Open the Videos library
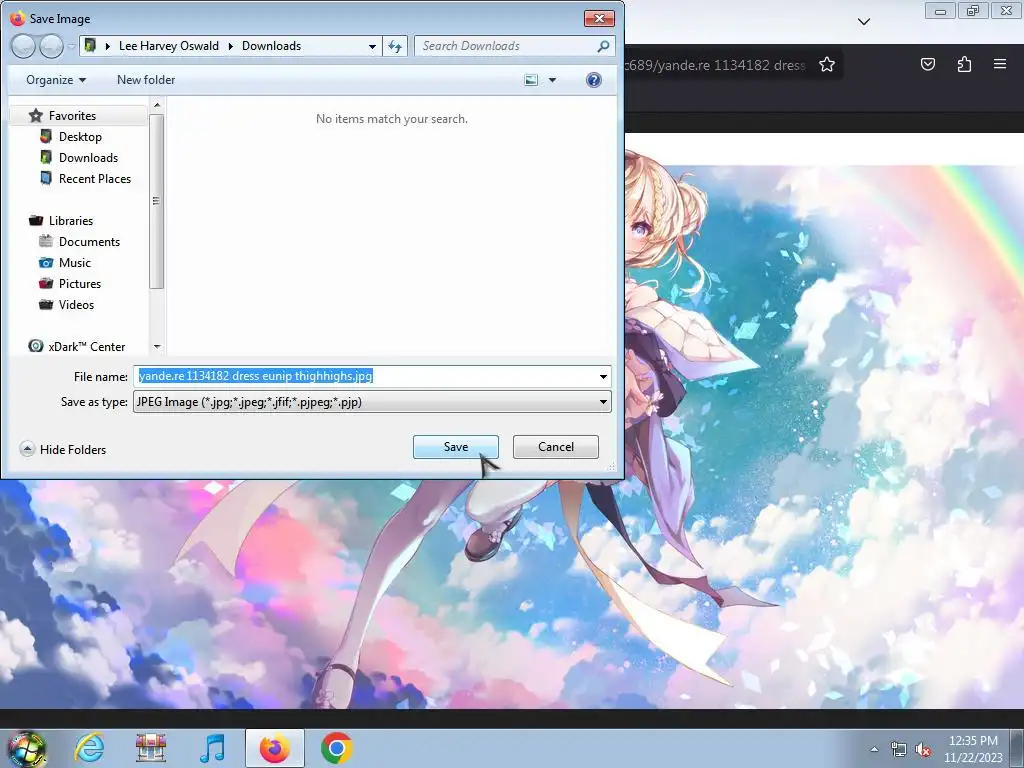The image size is (1024, 768). 76,304
